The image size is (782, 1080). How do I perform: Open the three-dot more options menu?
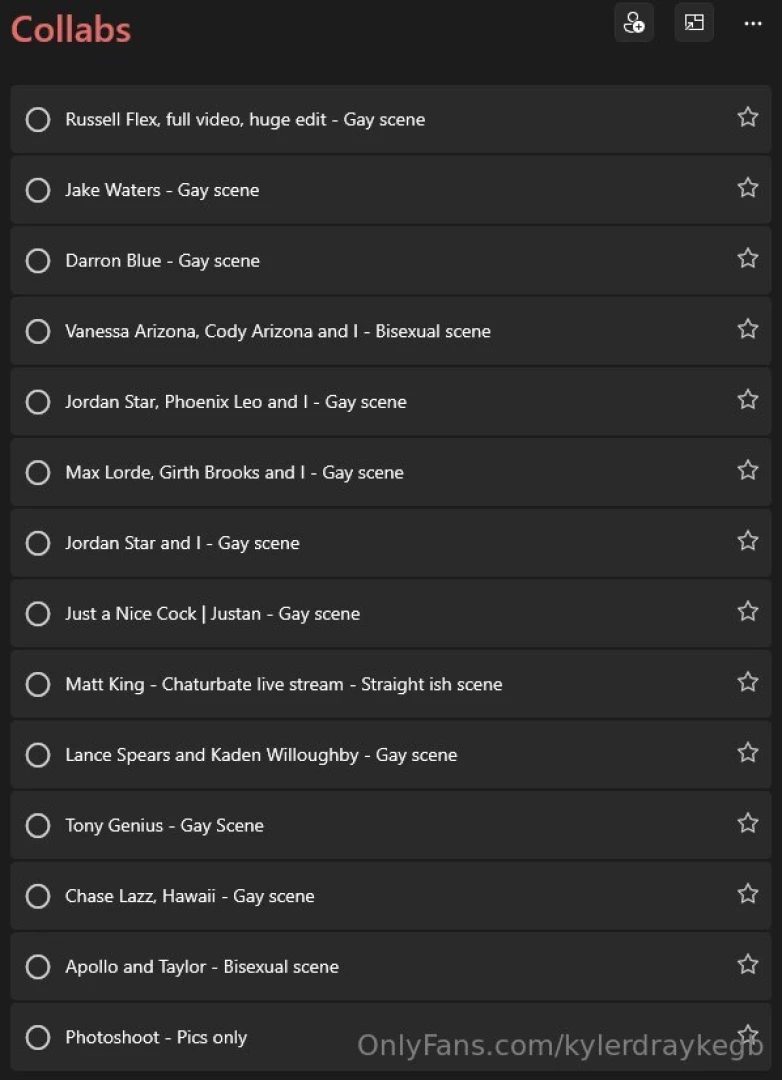[x=753, y=23]
